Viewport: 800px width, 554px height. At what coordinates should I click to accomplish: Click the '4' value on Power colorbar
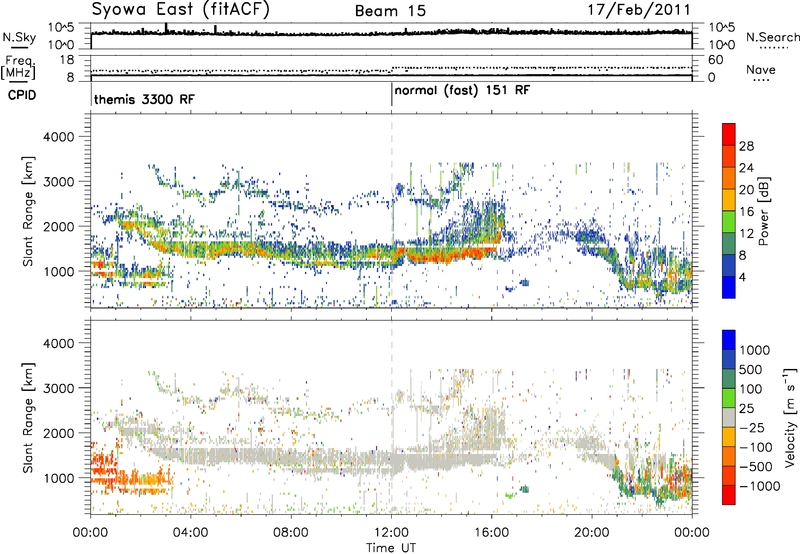pos(743,277)
